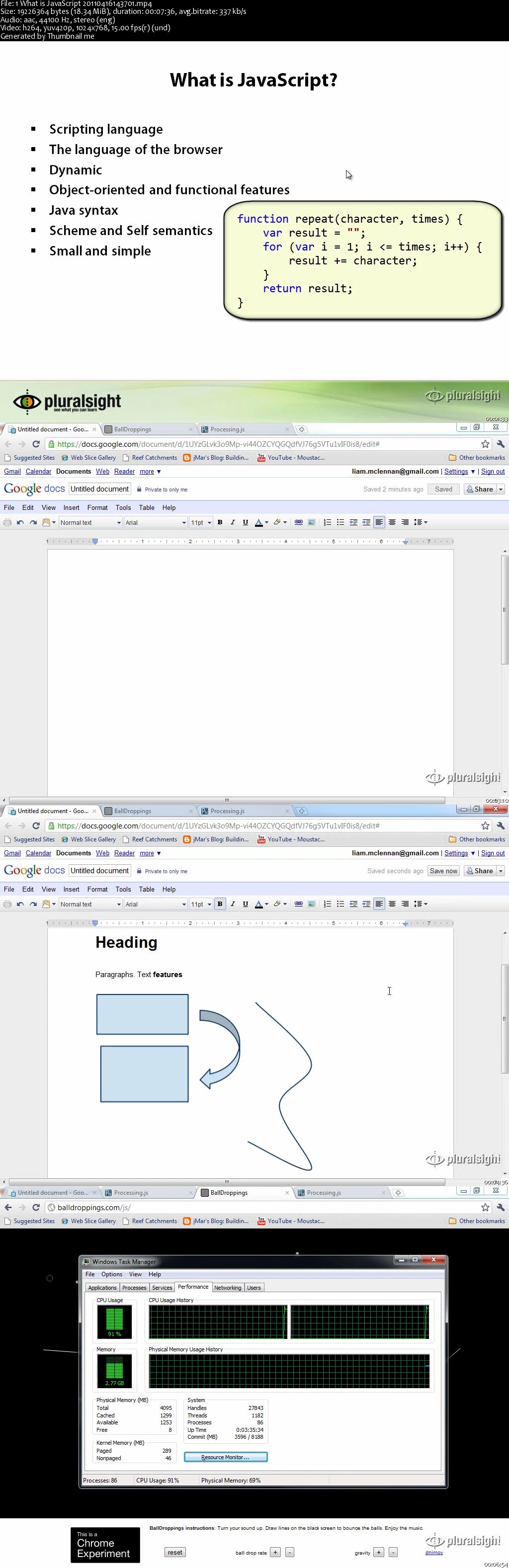
Task: Click the Share button in Heading-document frame
Action: tap(480, 871)
